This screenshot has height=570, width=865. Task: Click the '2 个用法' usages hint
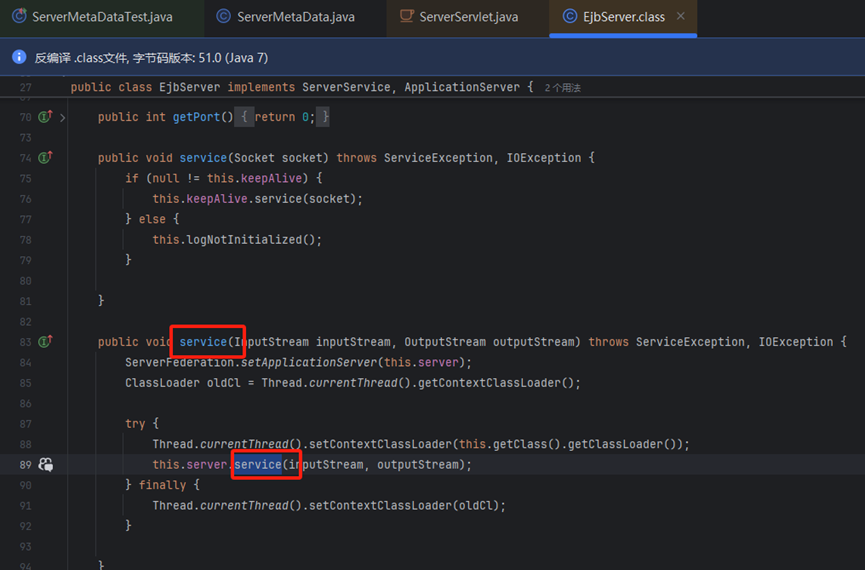(x=563, y=88)
